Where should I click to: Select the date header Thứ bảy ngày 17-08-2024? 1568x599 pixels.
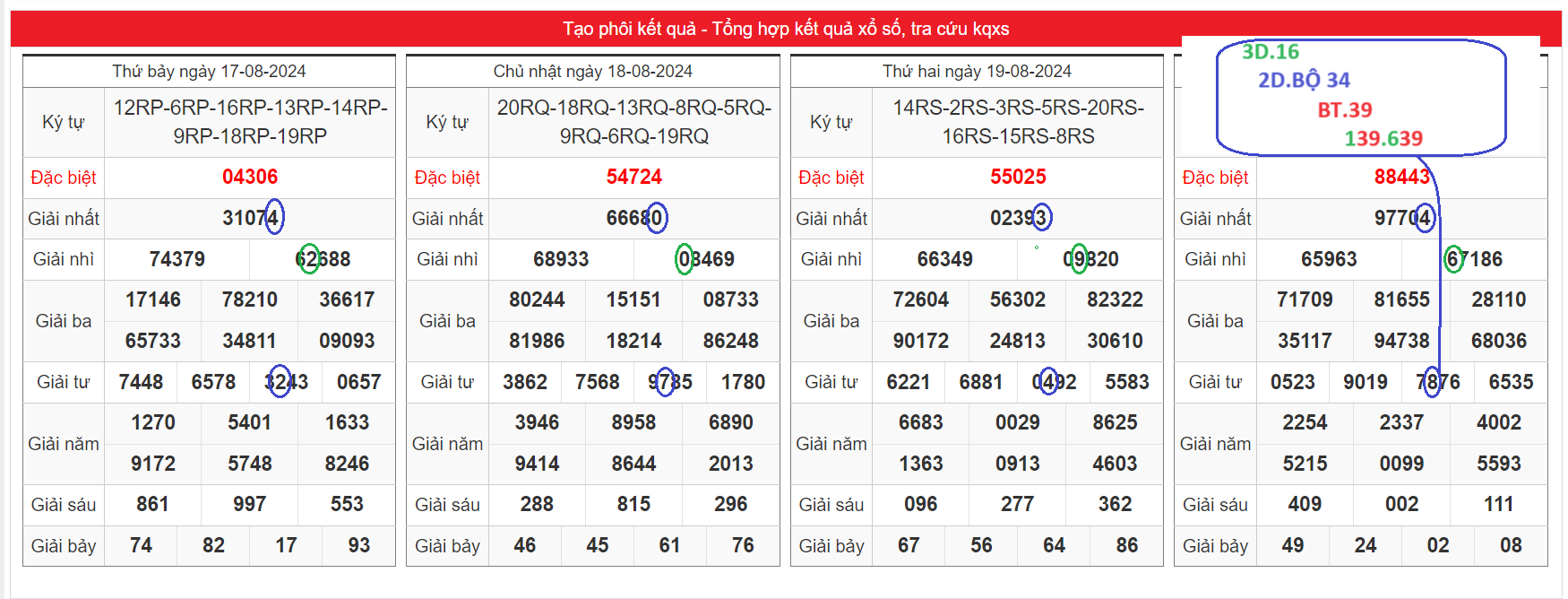point(209,71)
